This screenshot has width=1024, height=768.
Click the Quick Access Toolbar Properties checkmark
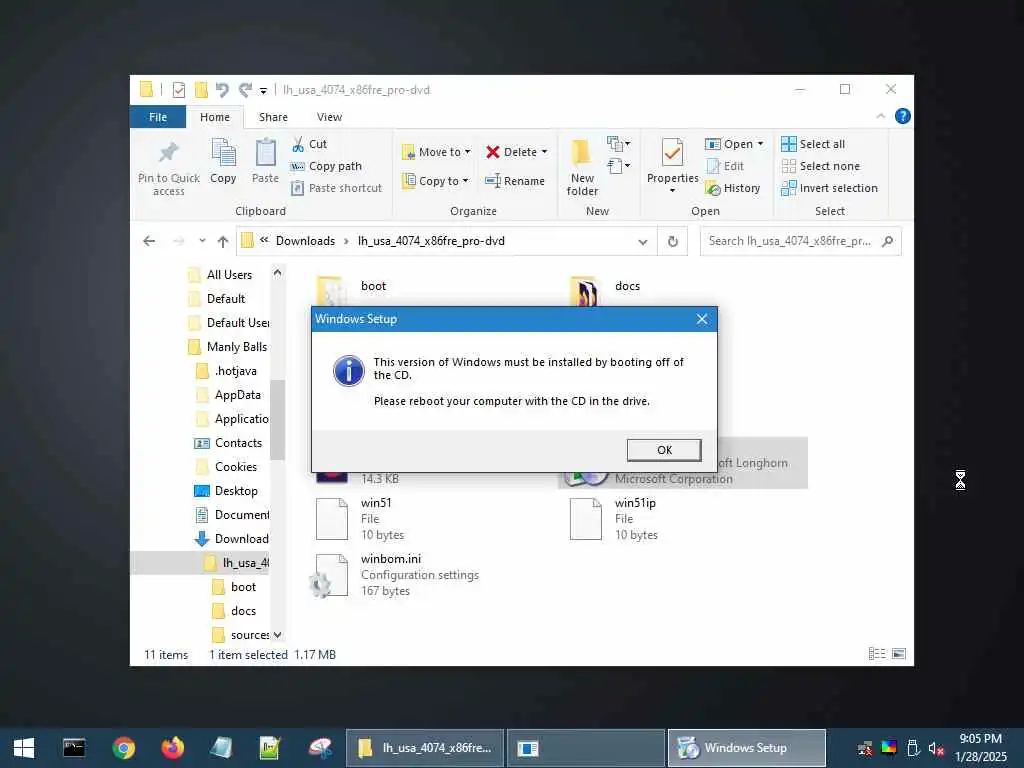(x=178, y=89)
